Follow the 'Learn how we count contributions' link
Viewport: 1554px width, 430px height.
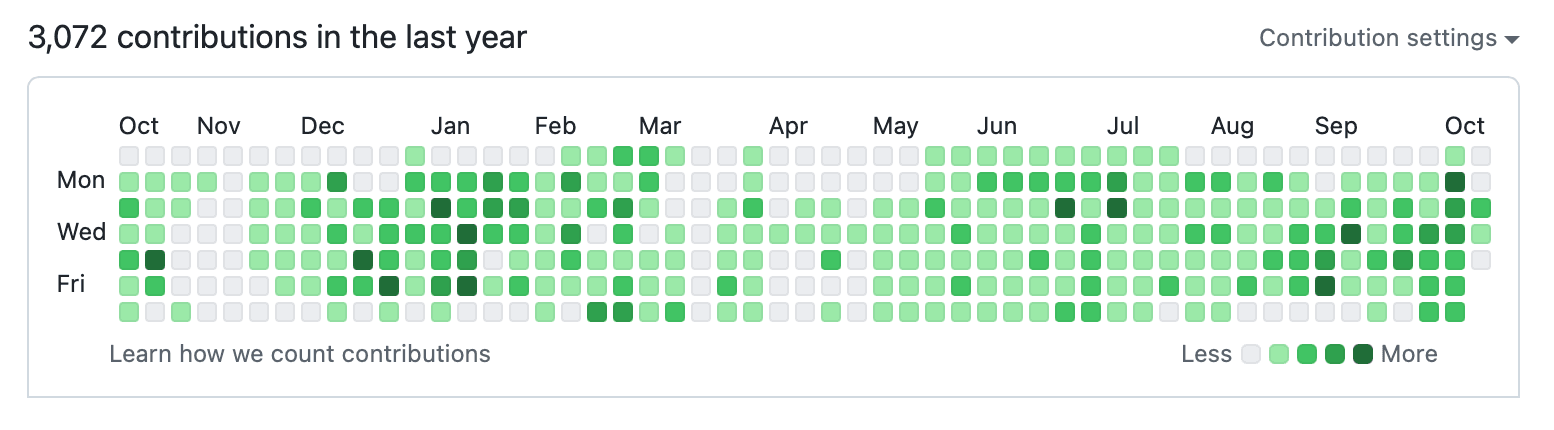(x=300, y=354)
